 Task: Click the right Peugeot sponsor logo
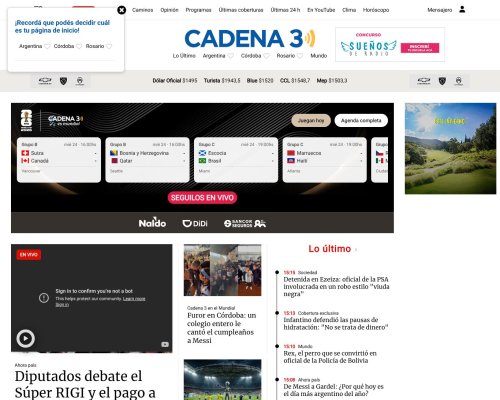pyautogui.click(x=442, y=81)
